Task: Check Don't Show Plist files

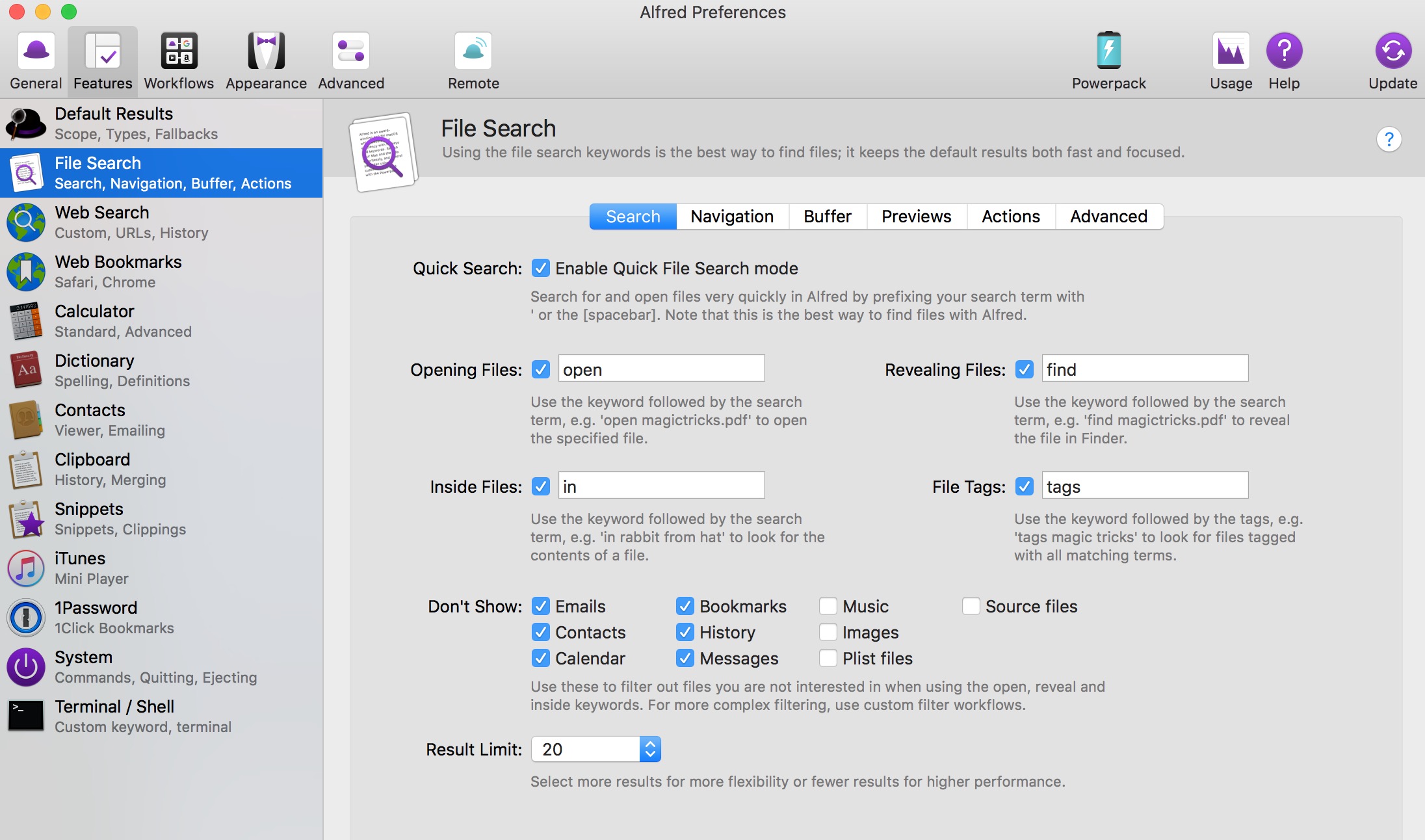Action: [828, 658]
